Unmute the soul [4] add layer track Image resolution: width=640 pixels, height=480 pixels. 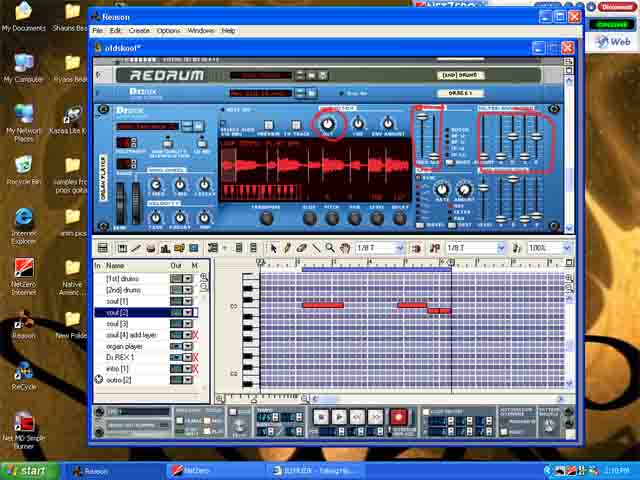(x=195, y=335)
